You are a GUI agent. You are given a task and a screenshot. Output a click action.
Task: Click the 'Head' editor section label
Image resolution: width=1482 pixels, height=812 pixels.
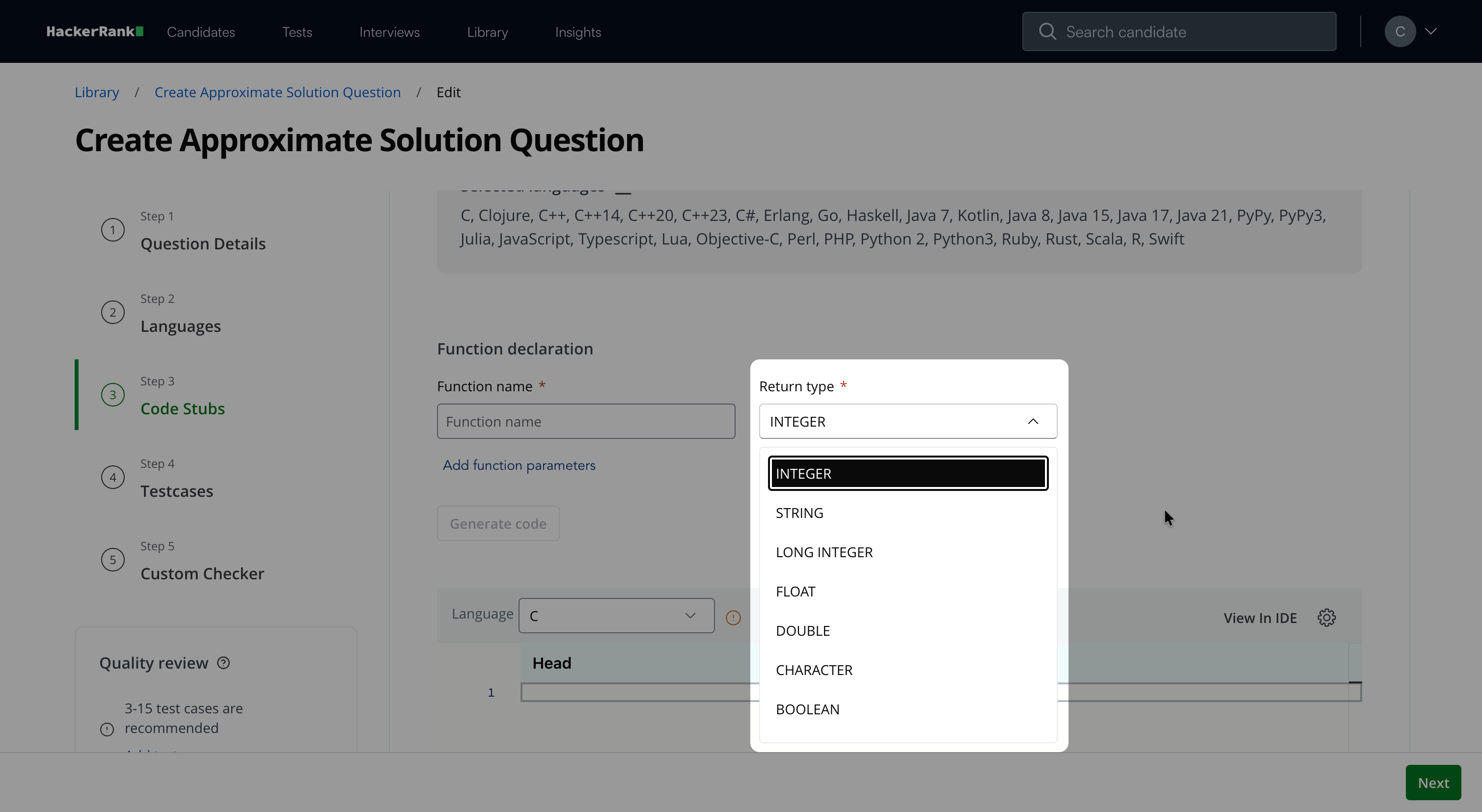[x=552, y=663]
